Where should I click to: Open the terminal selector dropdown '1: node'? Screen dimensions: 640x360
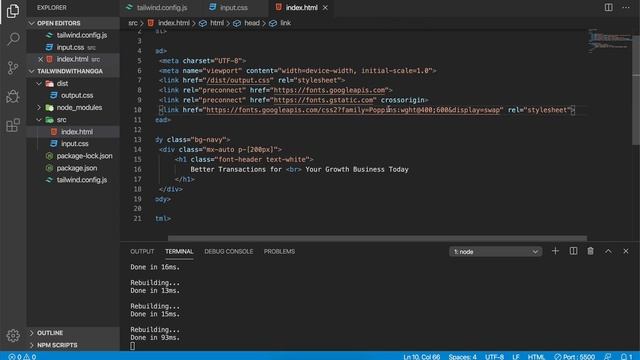coord(496,251)
